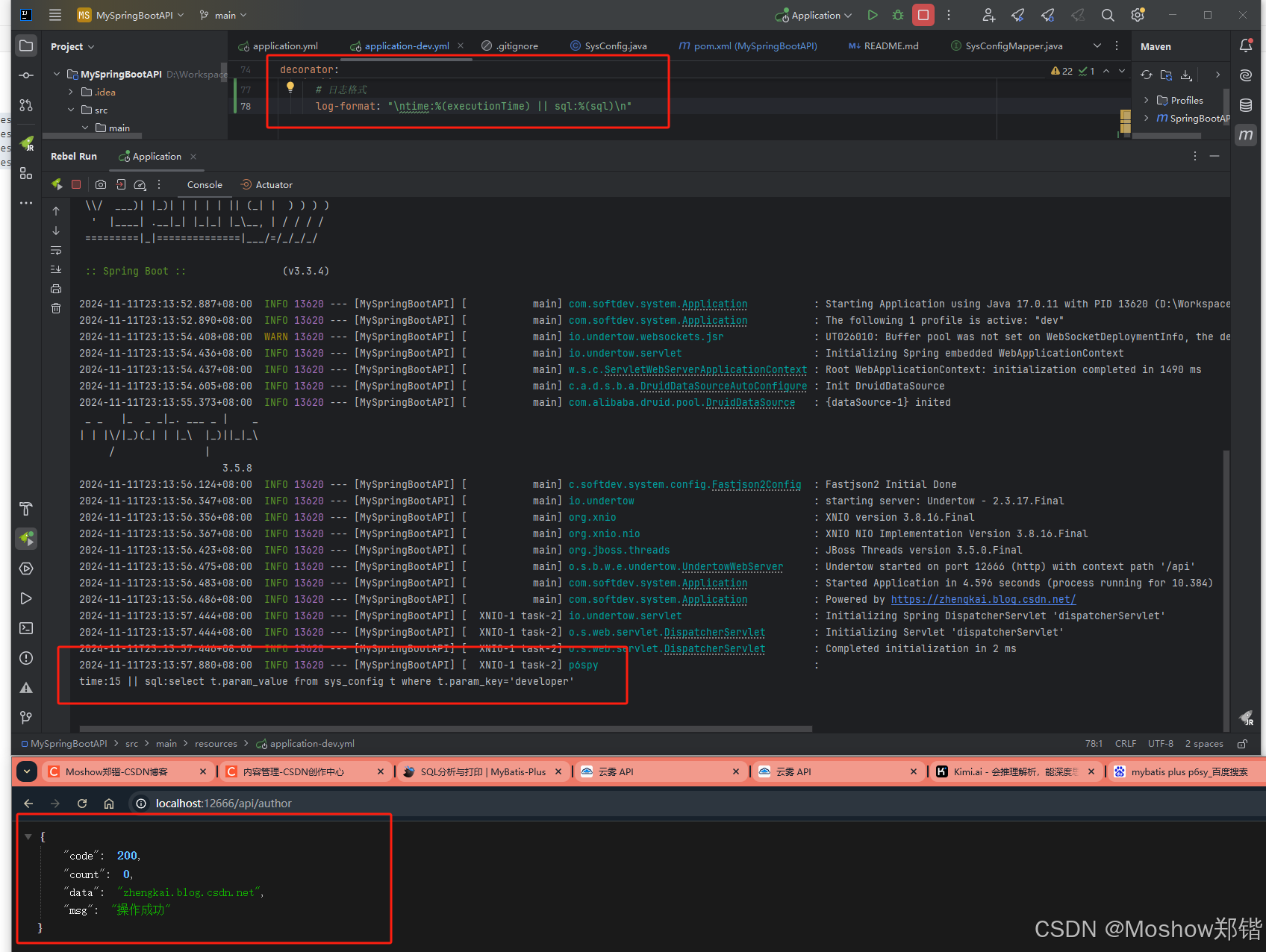Clear all console output with the trash icon
The height and width of the screenshot is (952, 1266).
pyautogui.click(x=55, y=308)
